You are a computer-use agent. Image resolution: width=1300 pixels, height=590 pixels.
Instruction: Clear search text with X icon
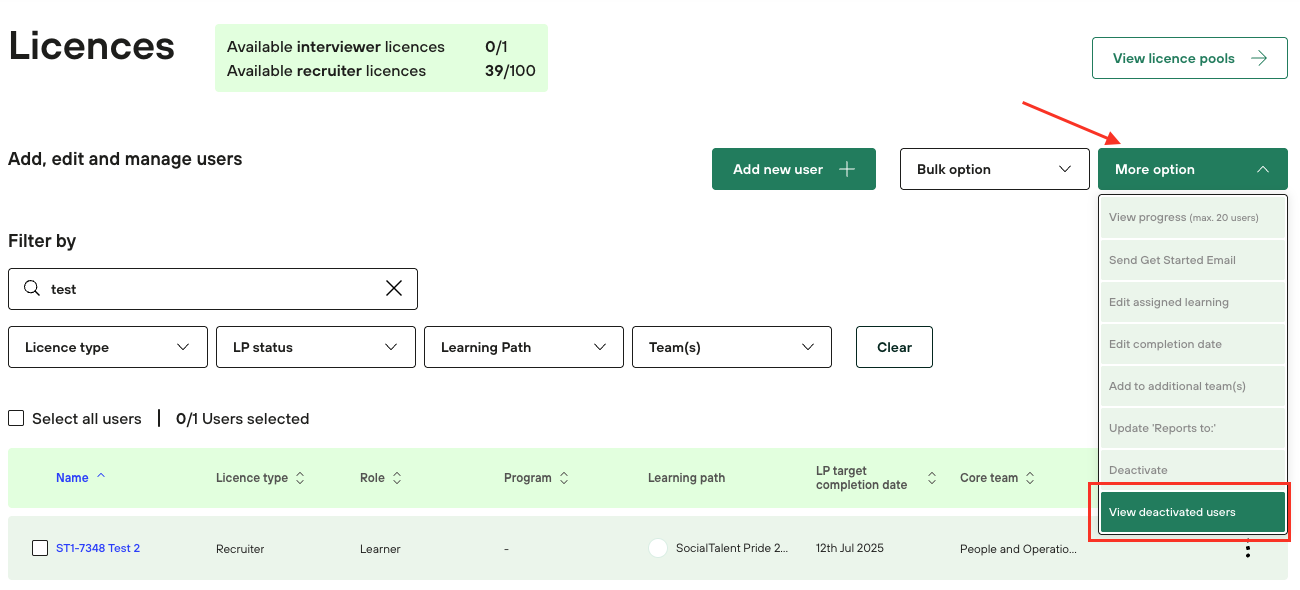pos(394,289)
